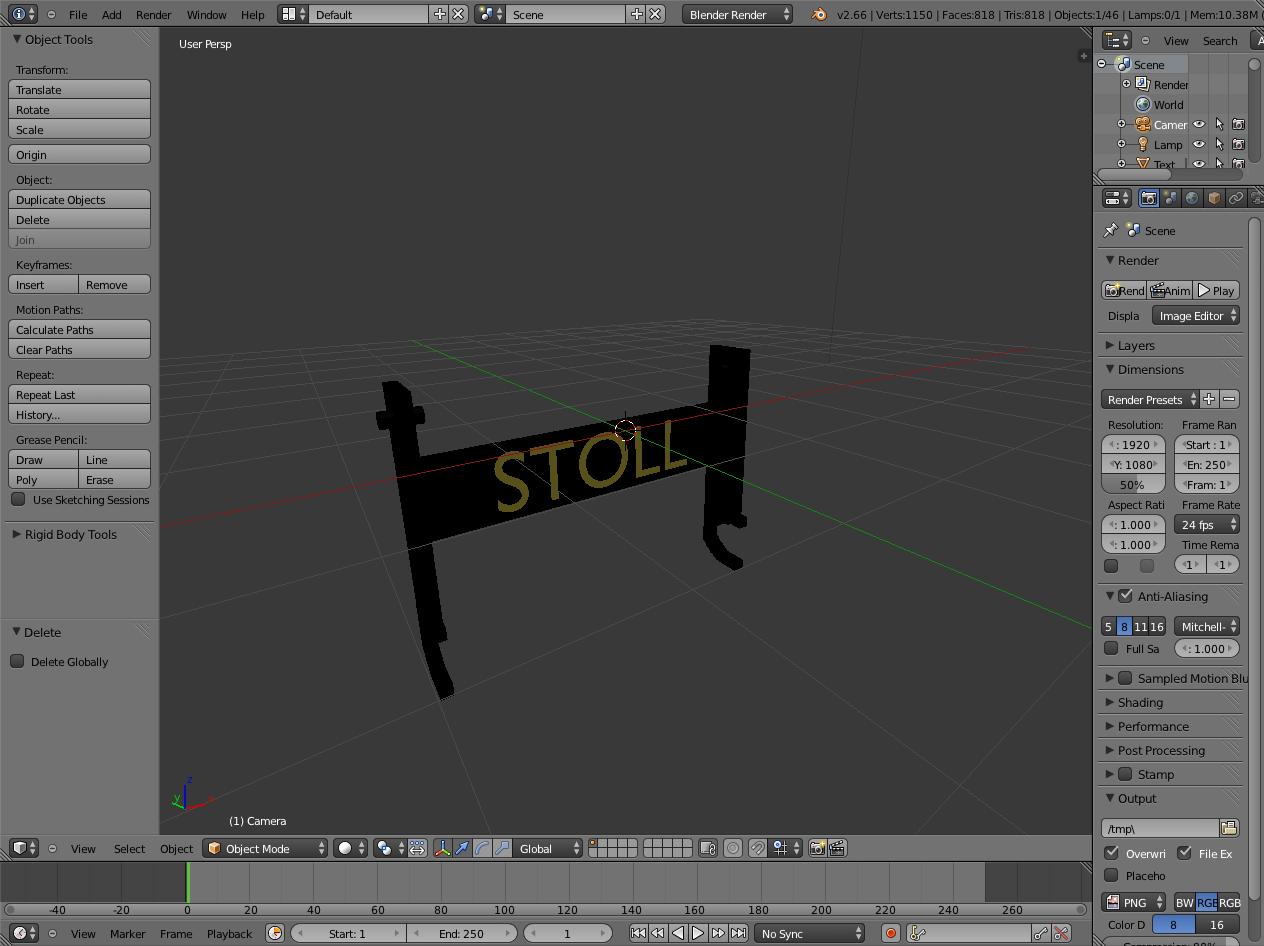Image resolution: width=1264 pixels, height=946 pixels.
Task: Click the OpenGL render active viewport camera icon
Action: (817, 848)
